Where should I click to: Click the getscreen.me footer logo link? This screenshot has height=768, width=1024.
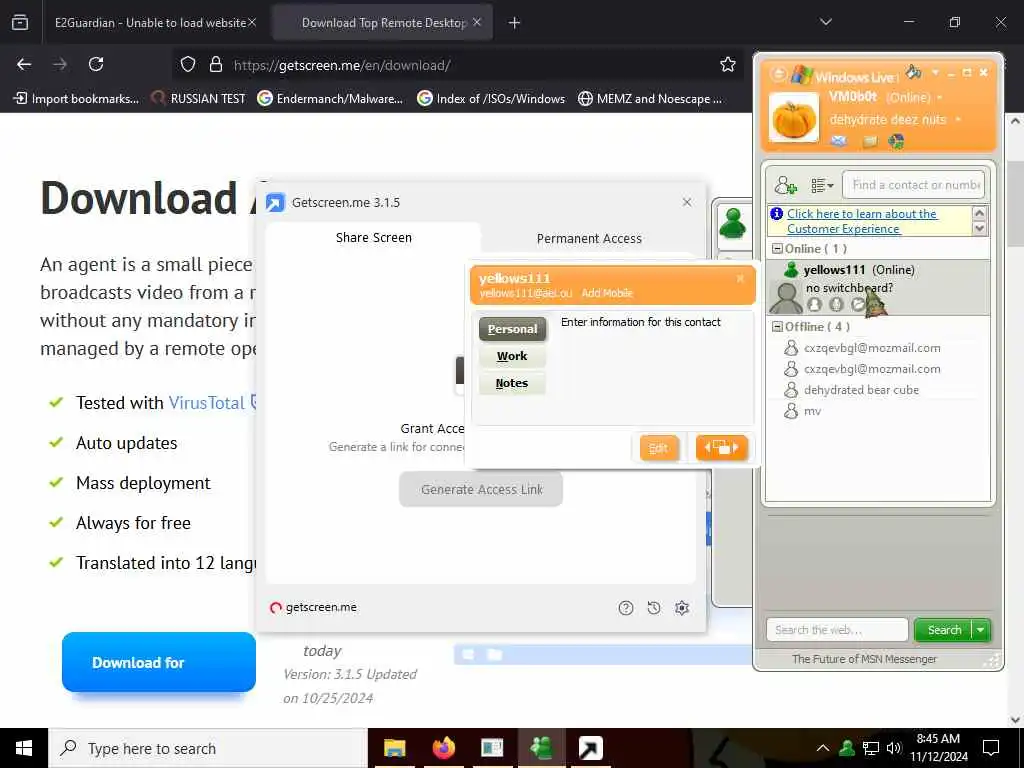[x=313, y=607]
